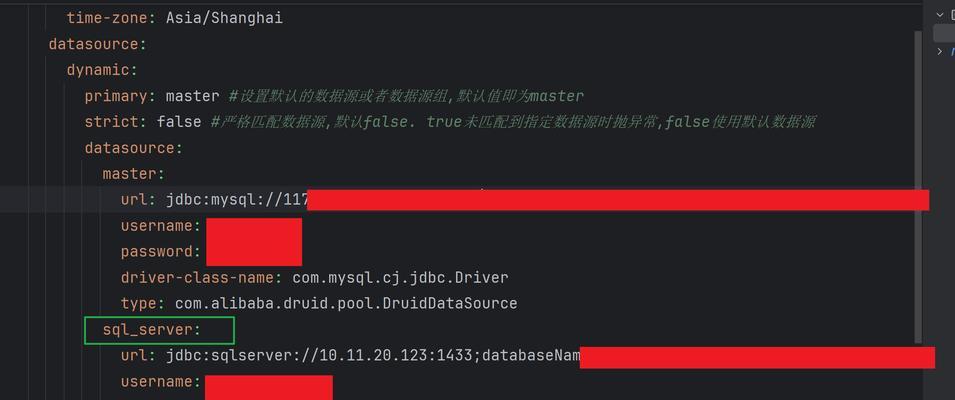The width and height of the screenshot is (955, 400).
Task: Click the primary: master value
Action: coord(192,96)
